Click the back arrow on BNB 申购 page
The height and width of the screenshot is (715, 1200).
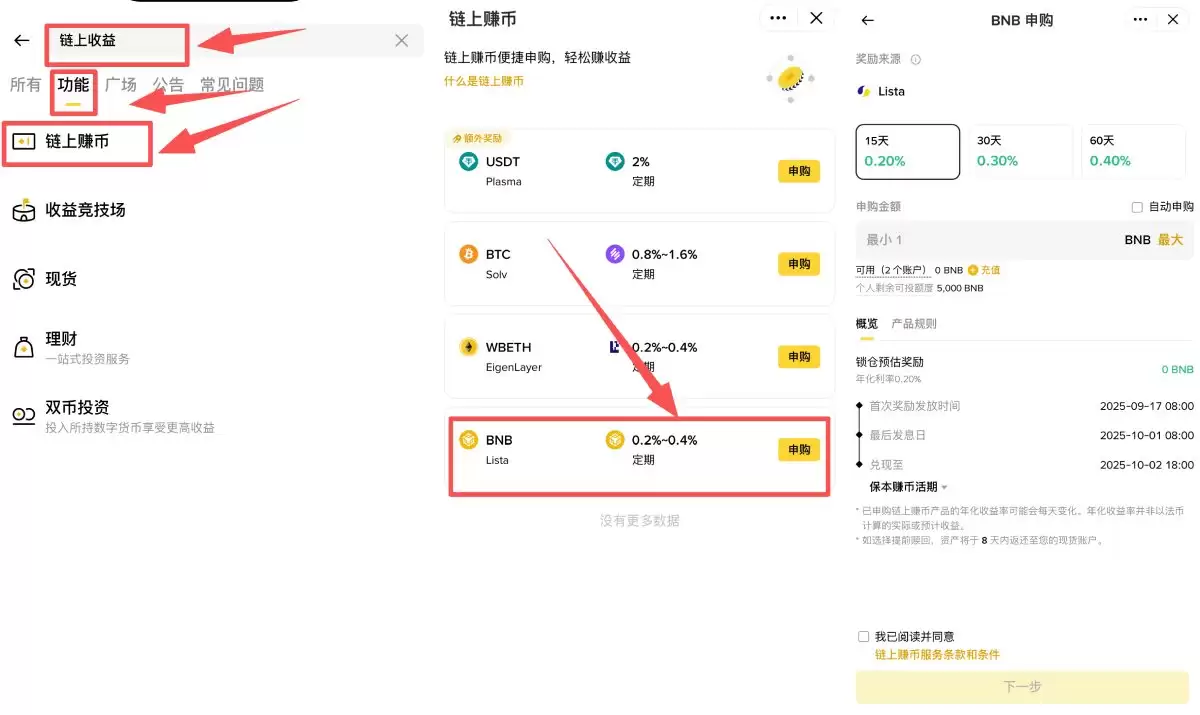tap(866, 19)
